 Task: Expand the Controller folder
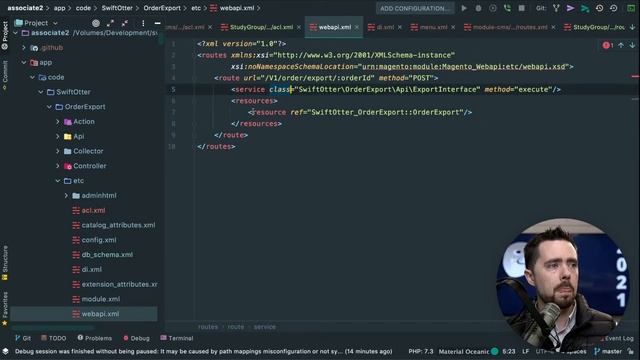click(58, 166)
